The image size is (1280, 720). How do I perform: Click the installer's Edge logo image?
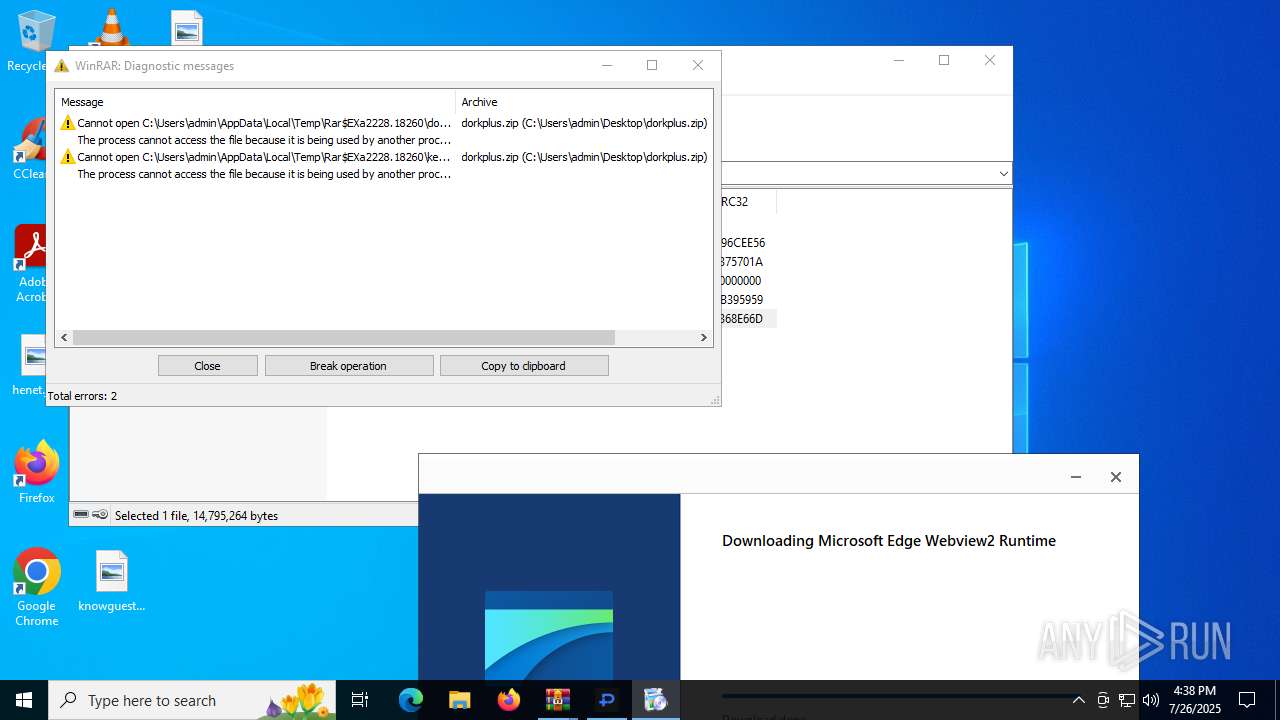tap(549, 635)
